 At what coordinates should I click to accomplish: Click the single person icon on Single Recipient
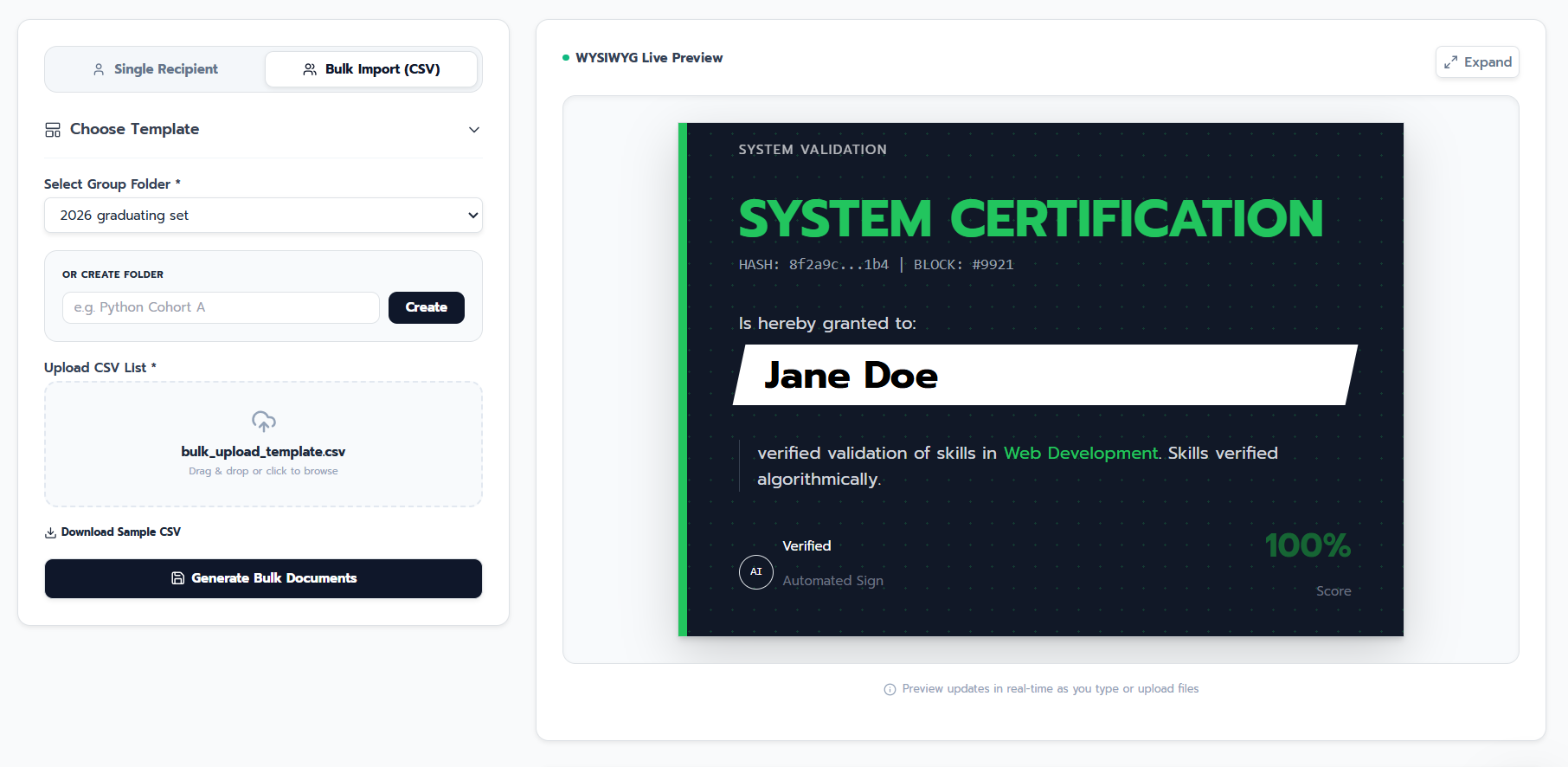click(x=99, y=69)
